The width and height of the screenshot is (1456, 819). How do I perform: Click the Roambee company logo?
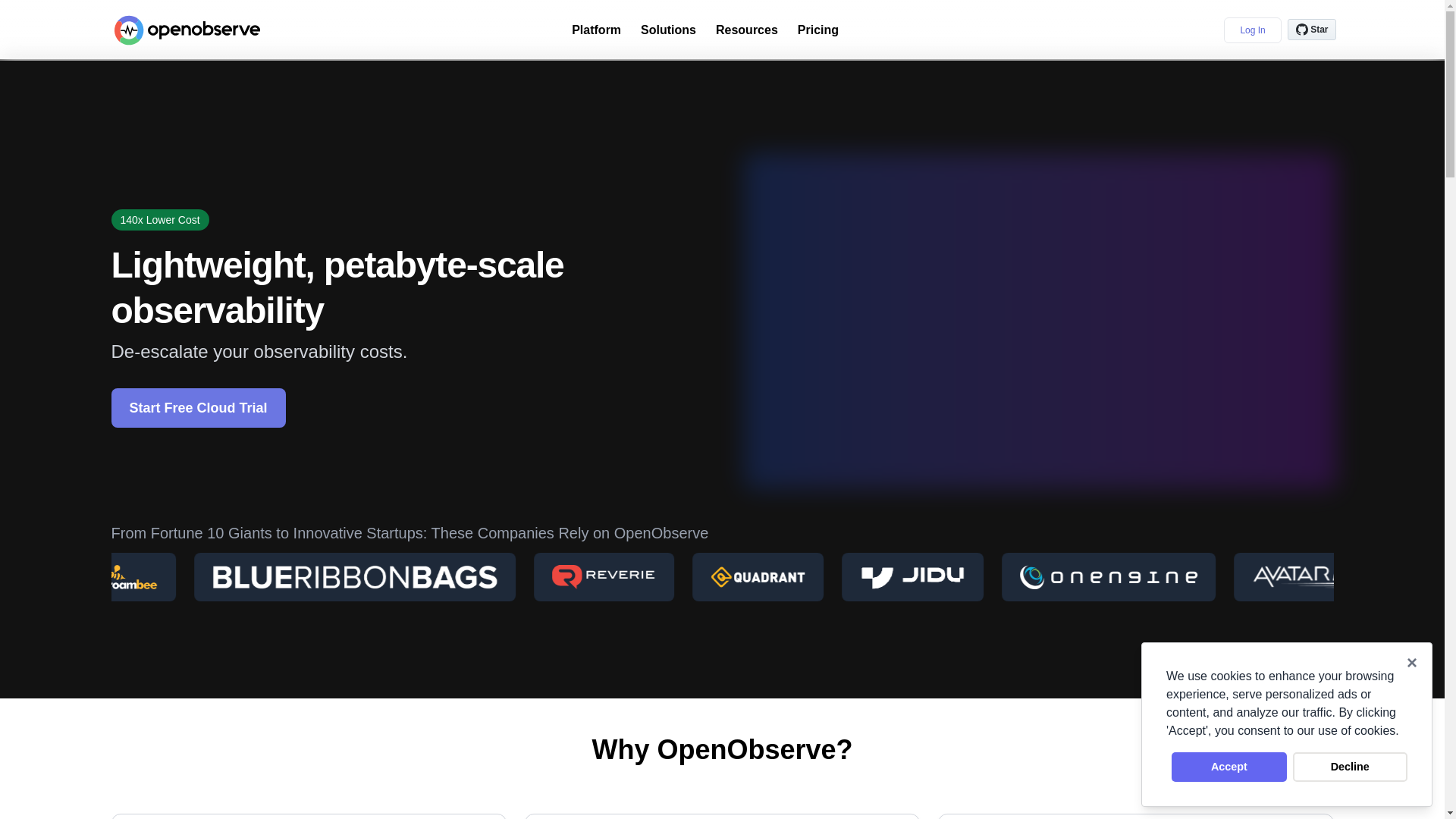pos(143,577)
